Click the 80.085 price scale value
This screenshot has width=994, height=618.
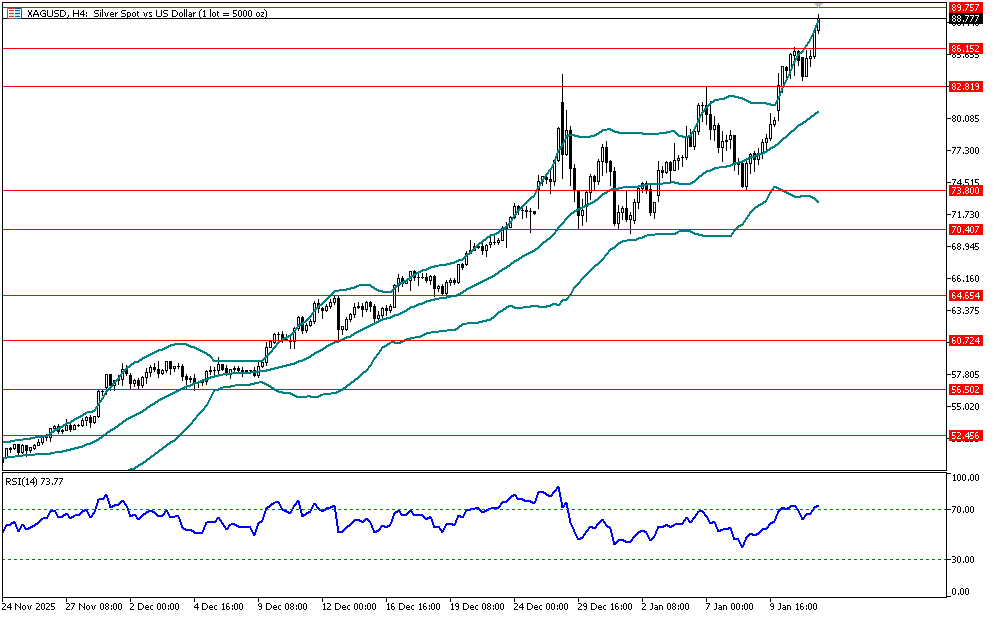[964, 119]
